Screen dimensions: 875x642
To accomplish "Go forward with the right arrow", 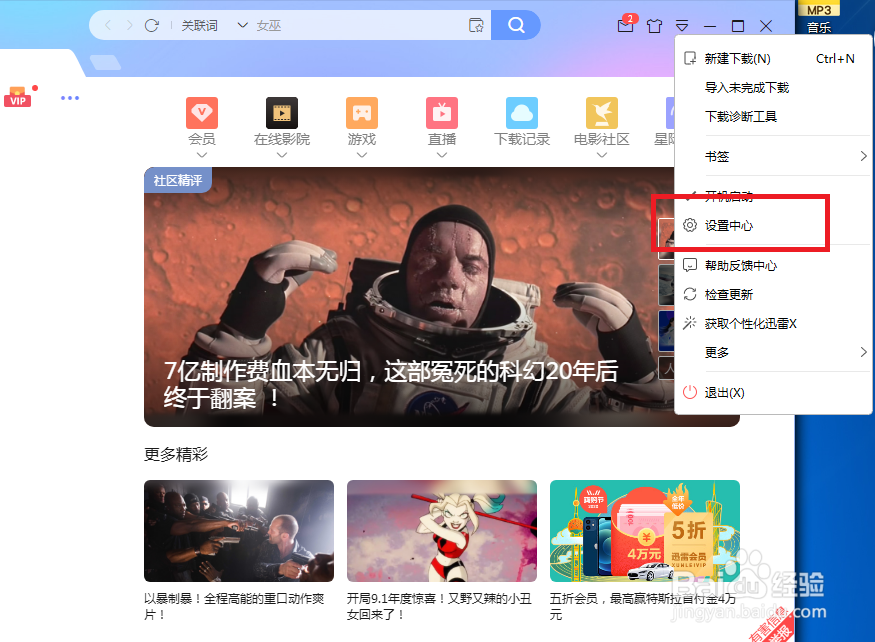I will click(x=129, y=25).
